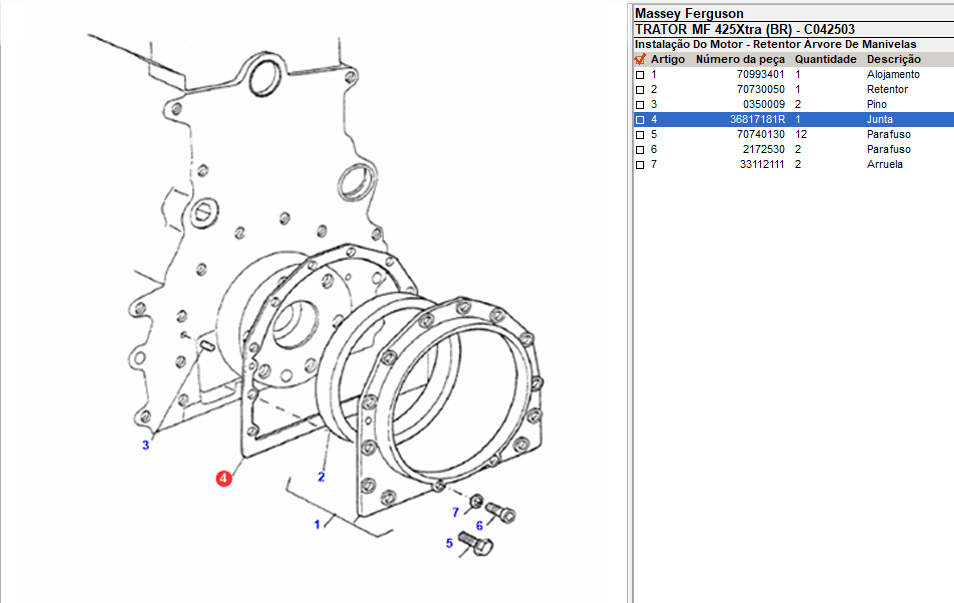Tick the checkbox for item 1 Alojamento
This screenshot has height=603, width=954.
[640, 75]
